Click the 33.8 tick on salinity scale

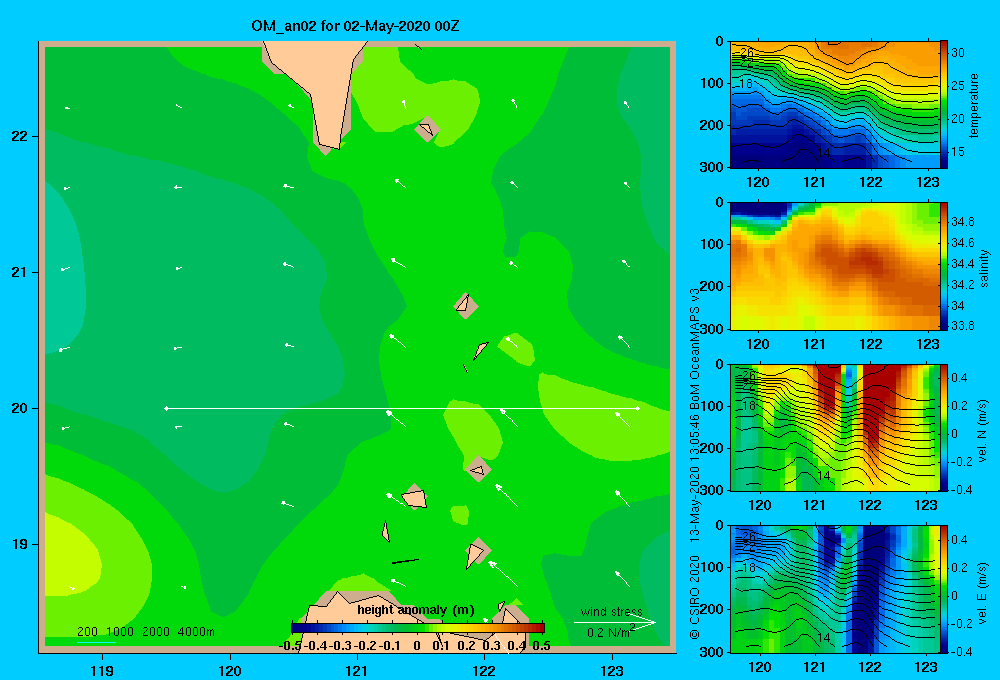963,326
